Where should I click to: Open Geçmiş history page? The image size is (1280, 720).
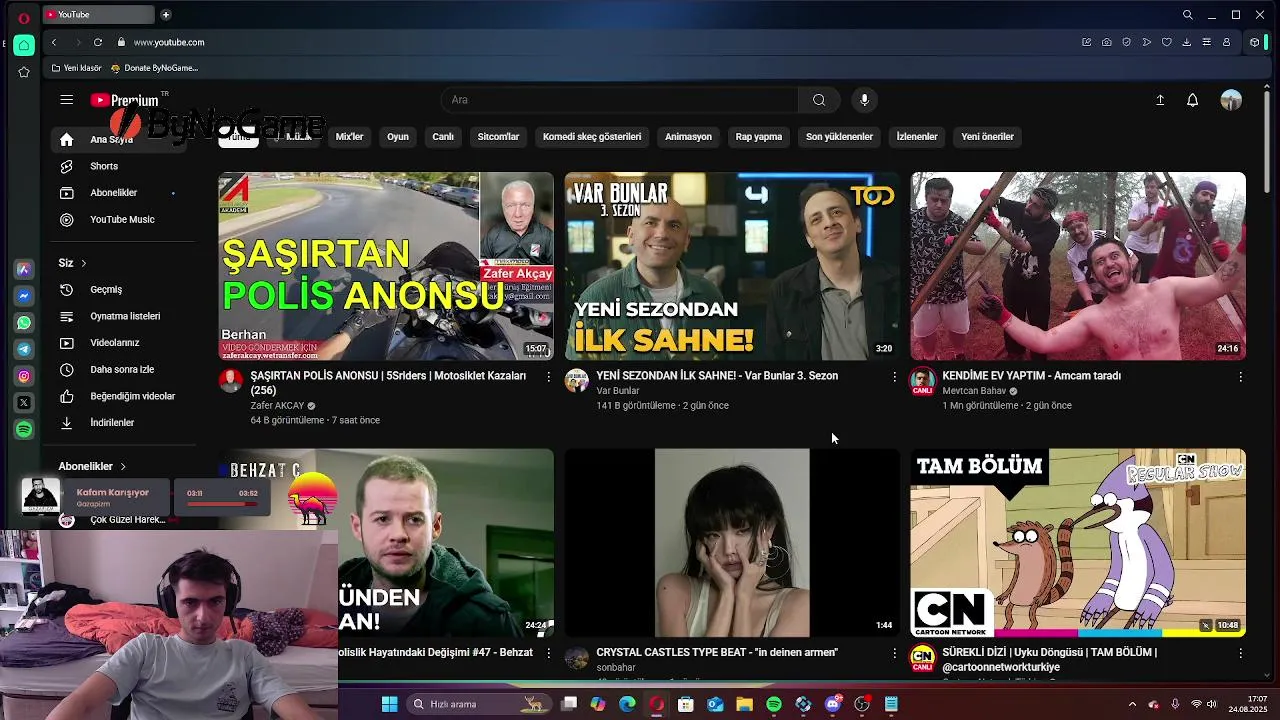[x=118, y=290]
